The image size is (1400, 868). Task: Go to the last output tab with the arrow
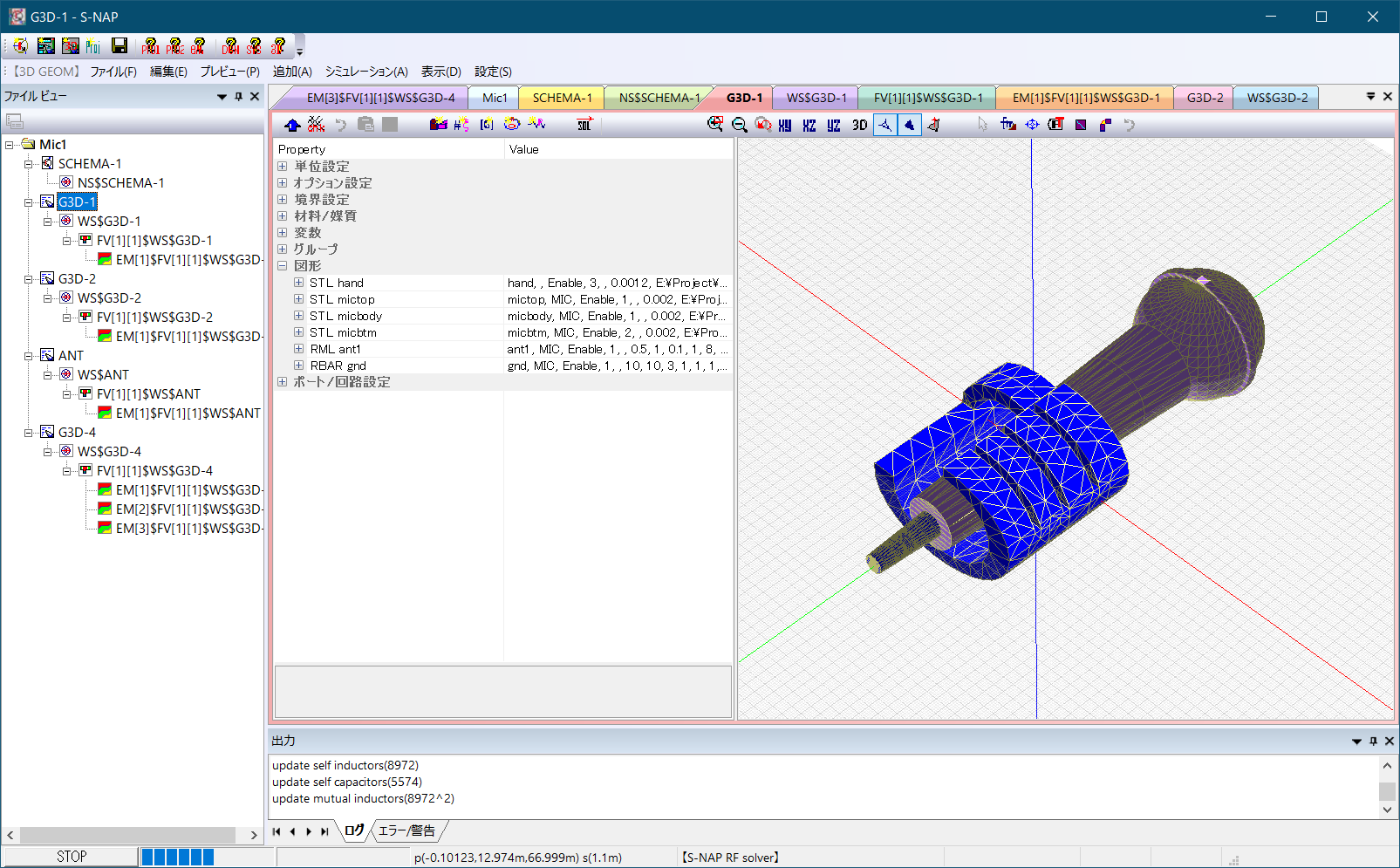[324, 831]
